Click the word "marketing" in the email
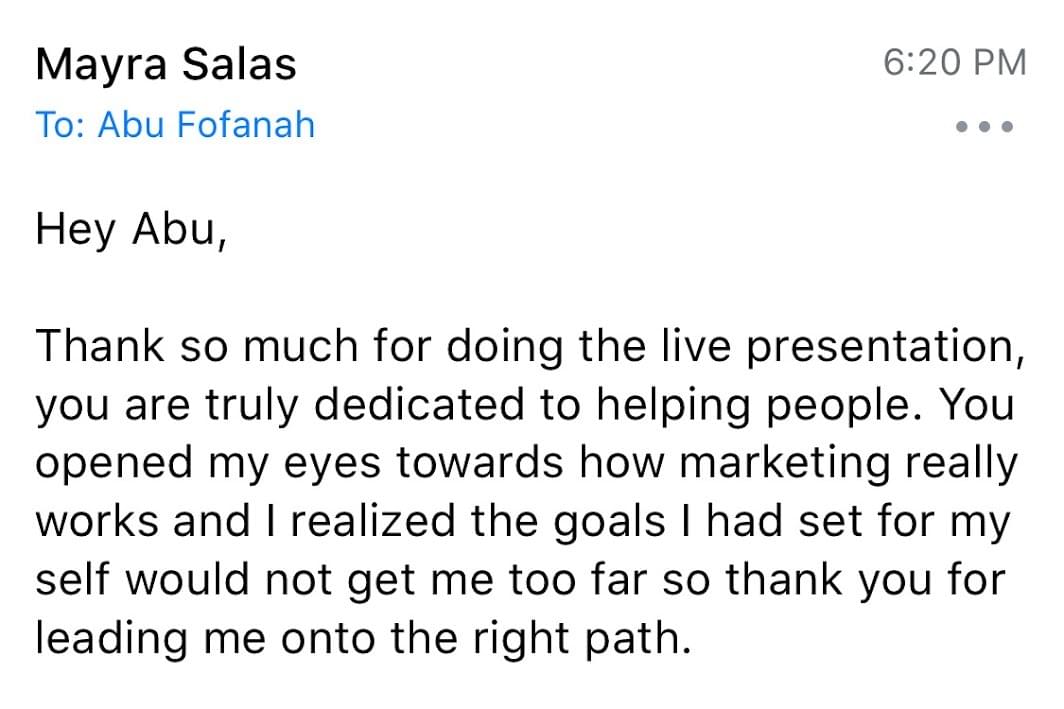Image resolution: width=1064 pixels, height=709 pixels. point(784,465)
